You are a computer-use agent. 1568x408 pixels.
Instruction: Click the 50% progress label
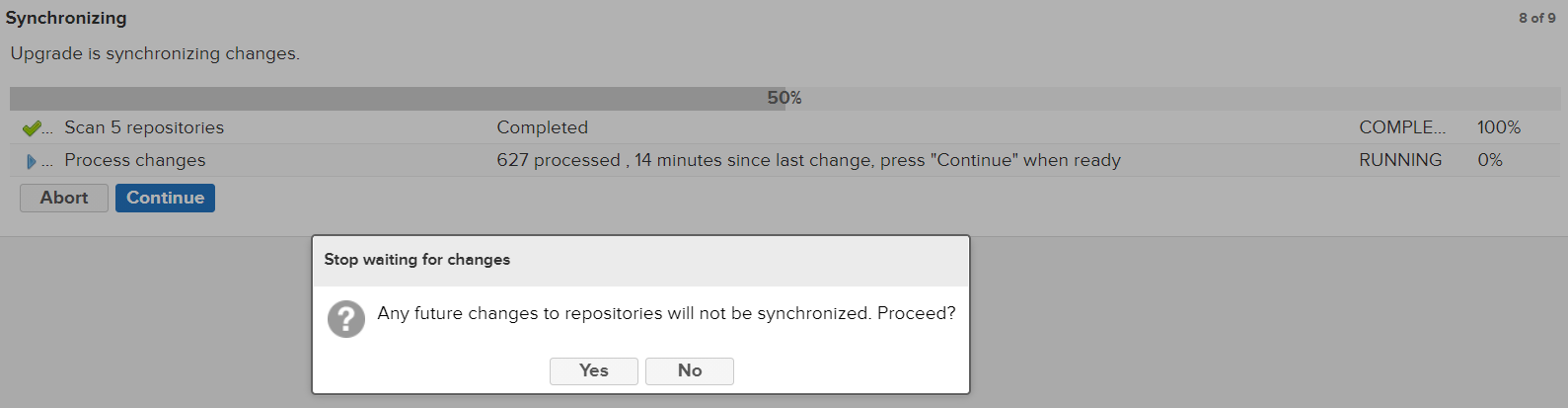click(784, 98)
